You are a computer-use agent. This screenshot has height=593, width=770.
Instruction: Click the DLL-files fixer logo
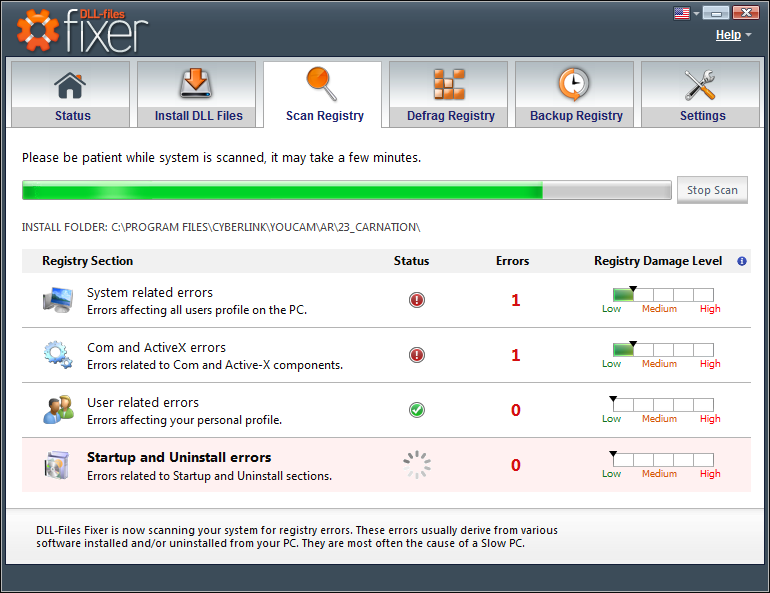tap(82, 30)
